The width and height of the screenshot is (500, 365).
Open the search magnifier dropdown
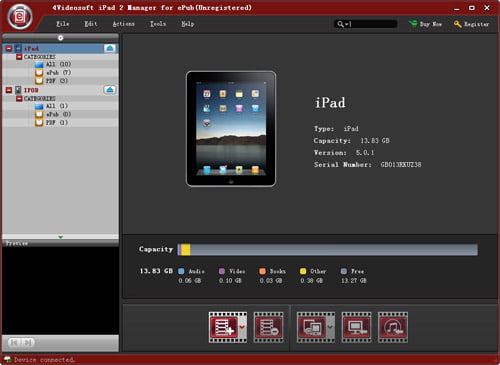pos(342,24)
